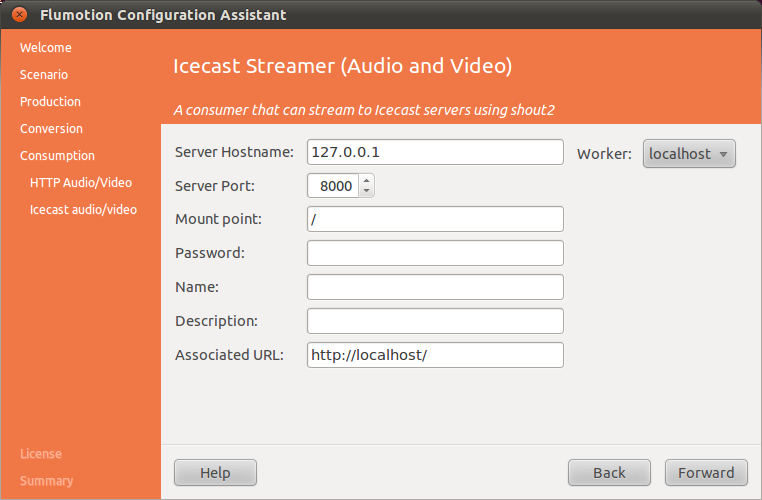Proceed Forward to the next step

706,473
